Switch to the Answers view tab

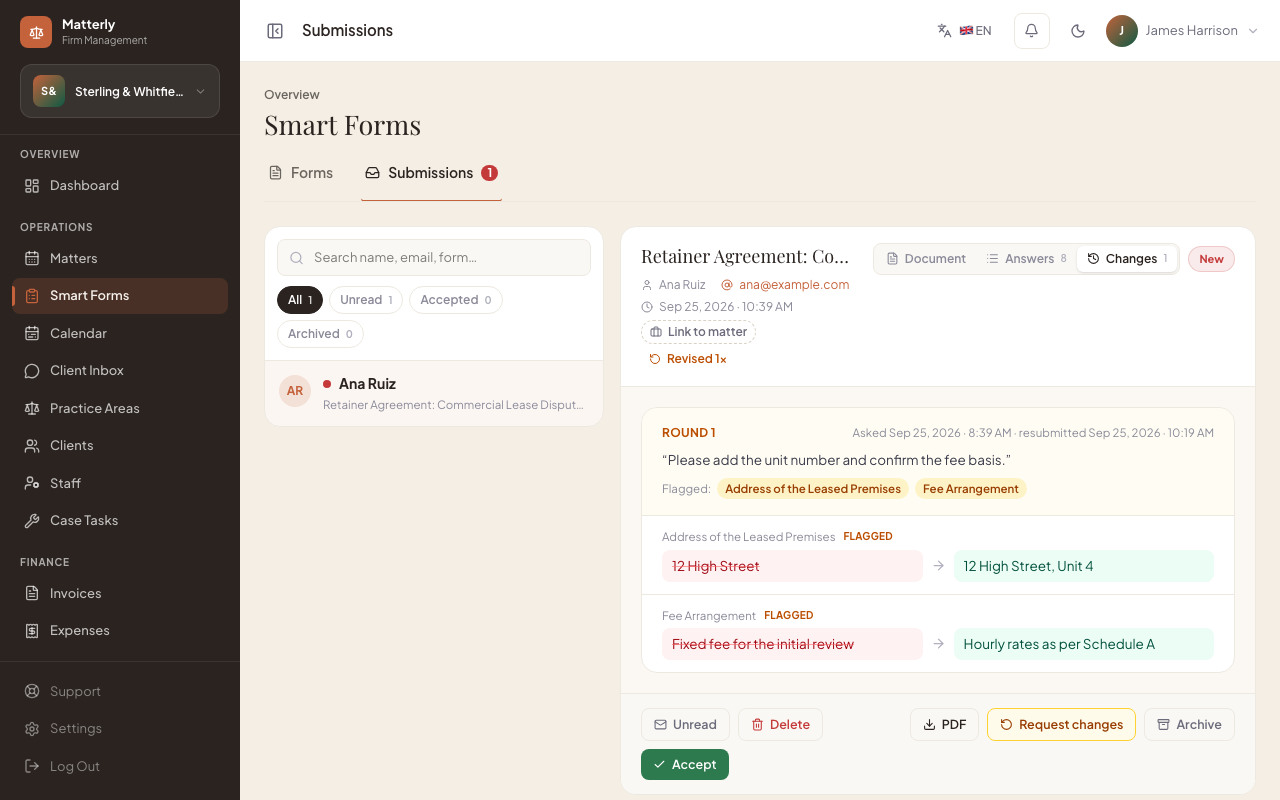tap(1026, 258)
